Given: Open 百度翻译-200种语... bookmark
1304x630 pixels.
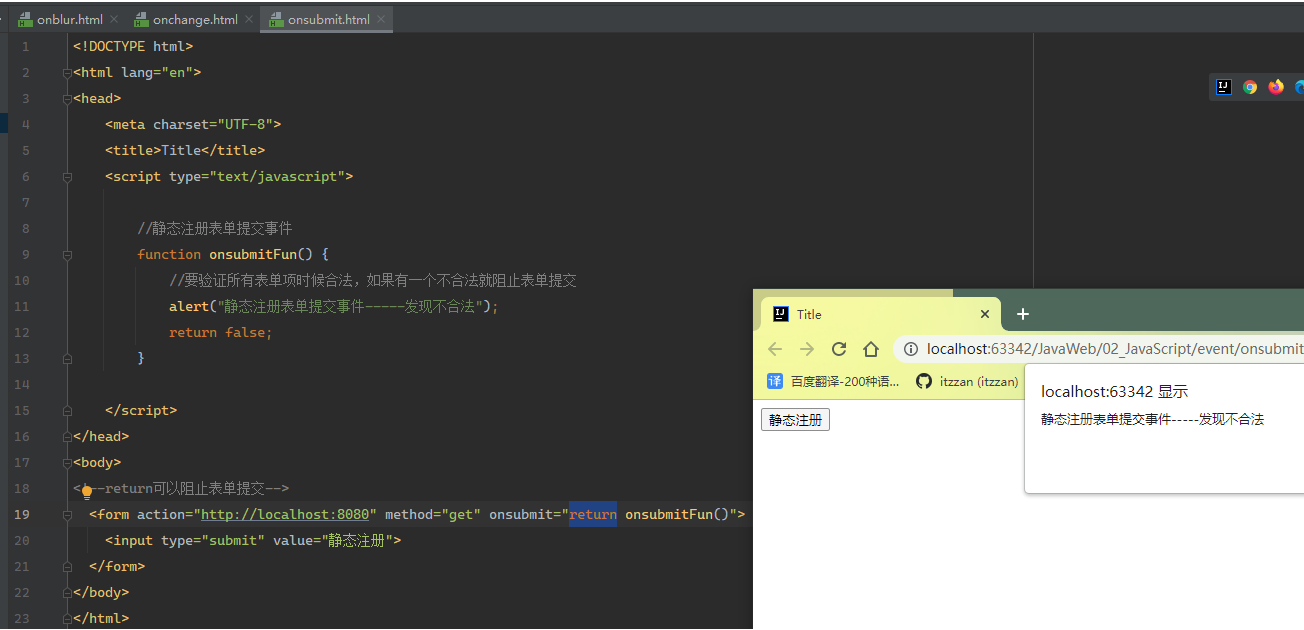Looking at the screenshot, I should click(834, 381).
